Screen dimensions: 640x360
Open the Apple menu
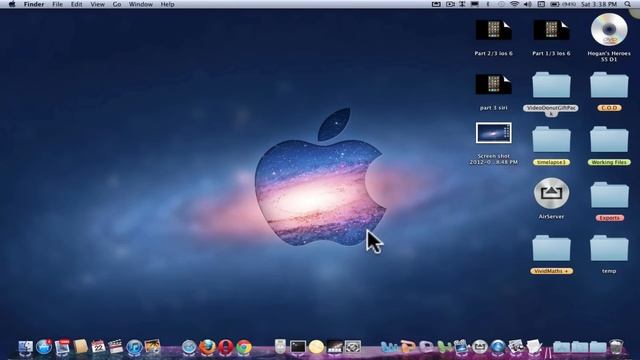click(x=12, y=4)
